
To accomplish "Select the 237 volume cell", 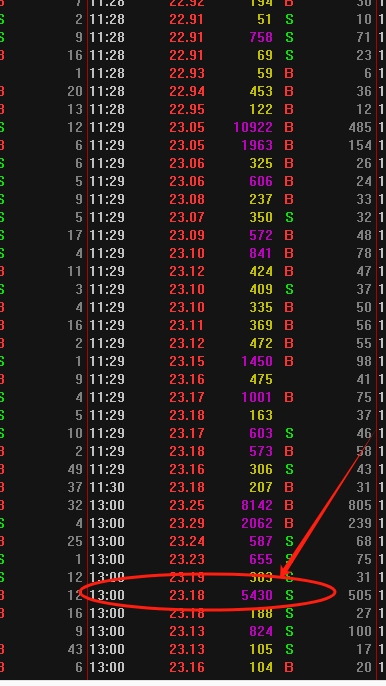I will tap(261, 200).
